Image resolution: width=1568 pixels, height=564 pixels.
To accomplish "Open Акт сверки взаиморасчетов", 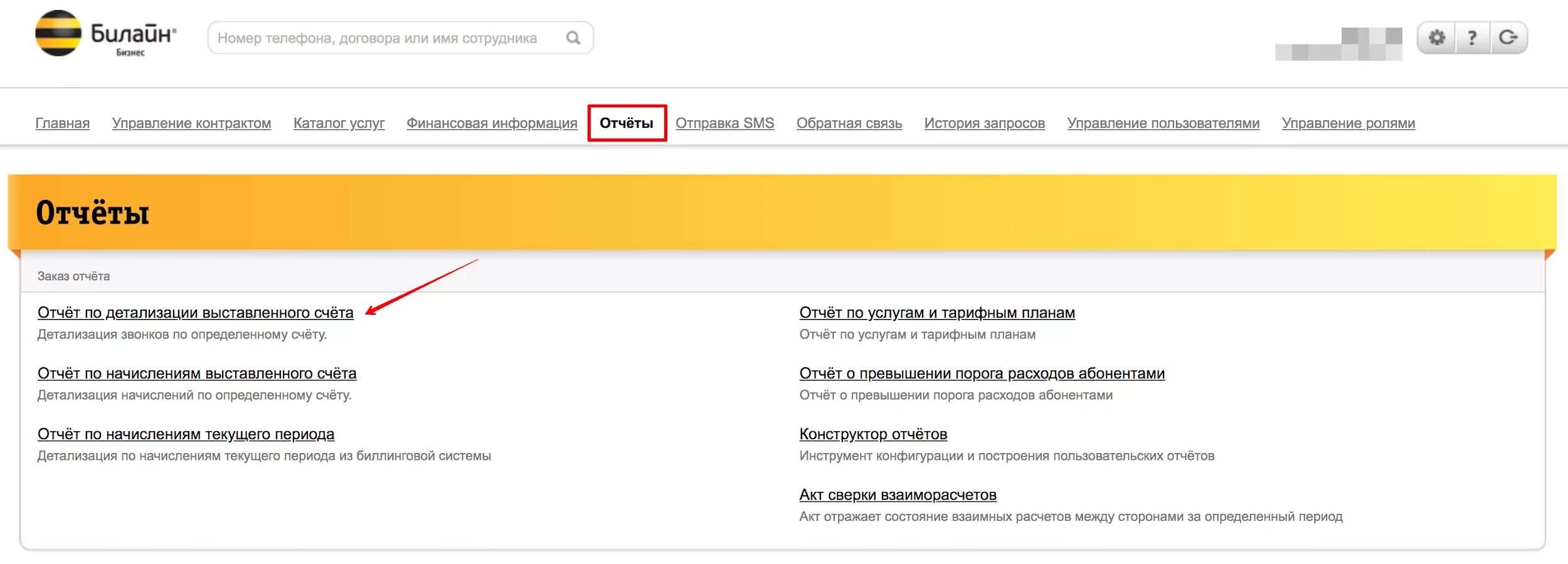I will coord(898,495).
